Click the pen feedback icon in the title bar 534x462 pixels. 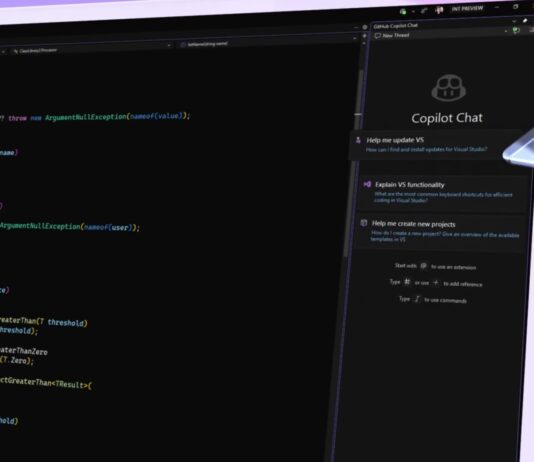coord(424,11)
